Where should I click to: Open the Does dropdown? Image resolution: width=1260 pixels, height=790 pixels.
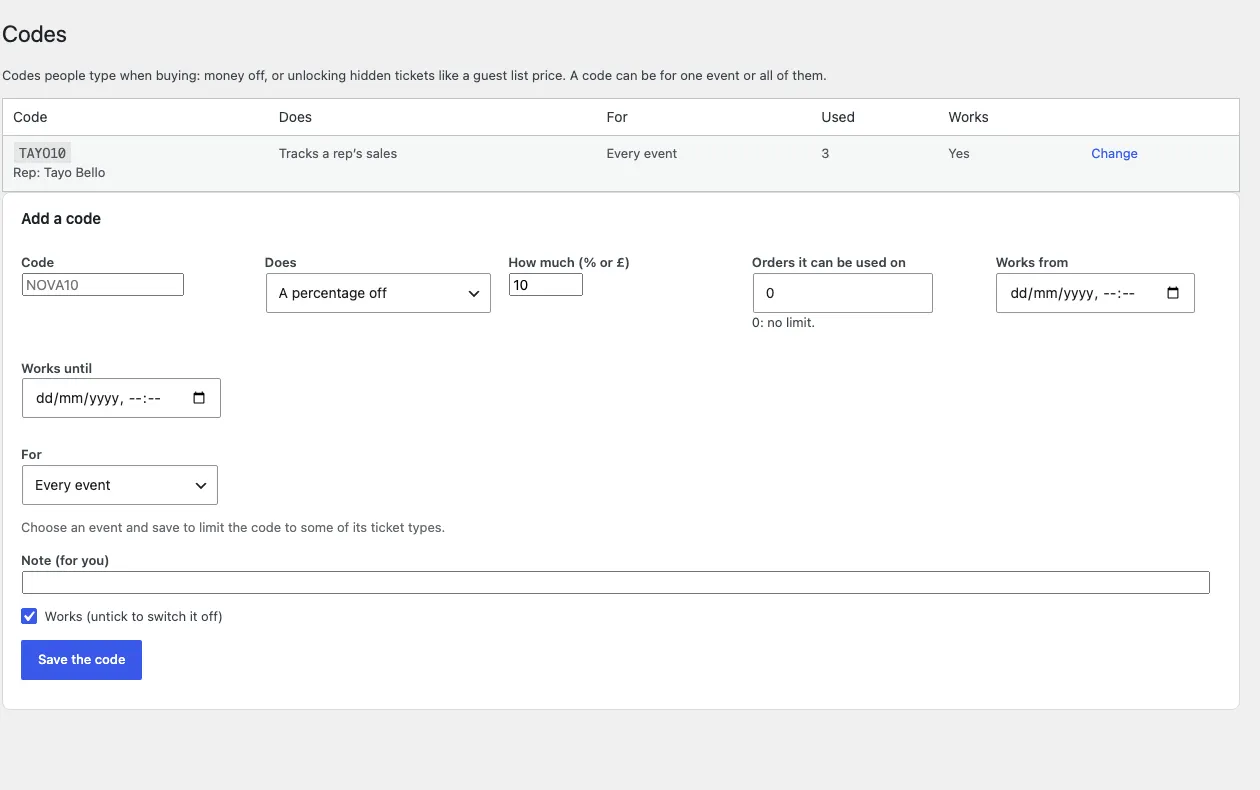pos(378,293)
